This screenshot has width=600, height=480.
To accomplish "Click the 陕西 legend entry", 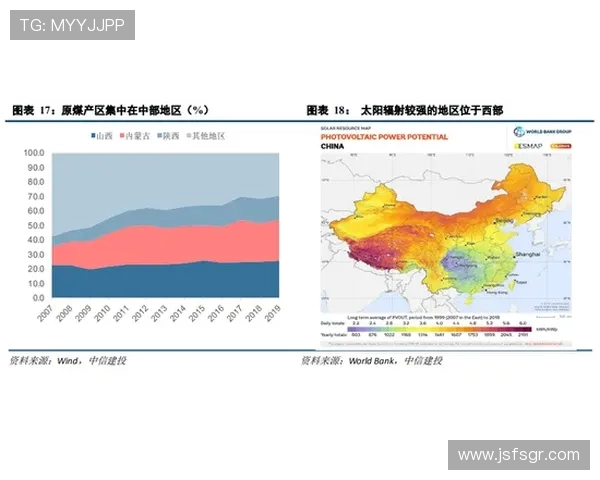I will point(168,136).
